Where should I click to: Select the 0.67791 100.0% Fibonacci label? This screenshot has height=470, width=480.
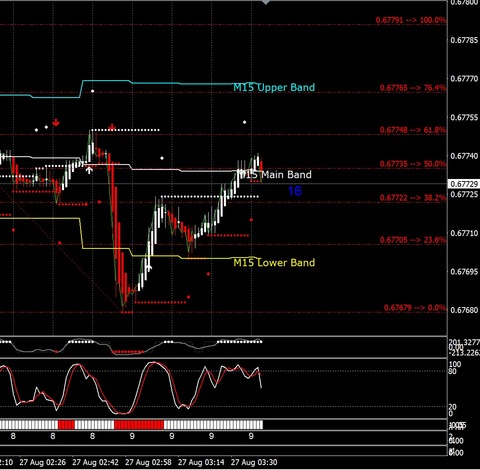tap(411, 20)
